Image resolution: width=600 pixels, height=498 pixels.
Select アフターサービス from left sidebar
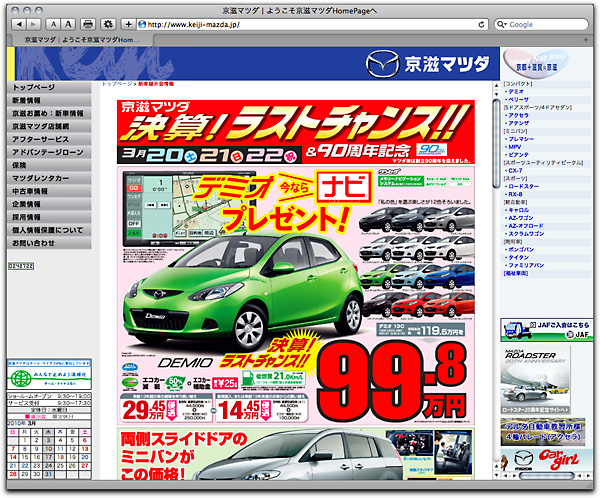(47, 140)
